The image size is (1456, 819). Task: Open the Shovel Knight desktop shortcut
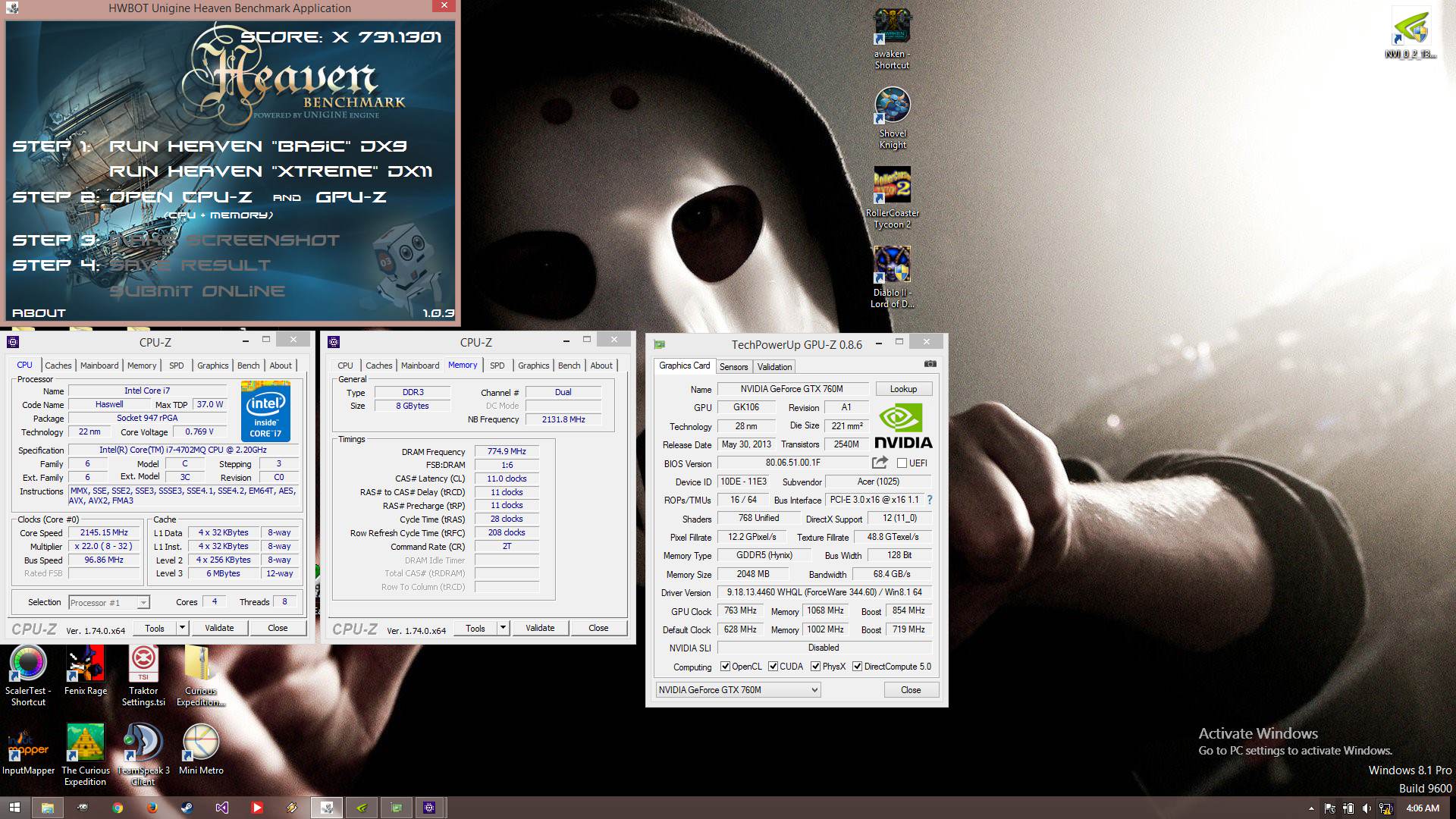pyautogui.click(x=892, y=118)
